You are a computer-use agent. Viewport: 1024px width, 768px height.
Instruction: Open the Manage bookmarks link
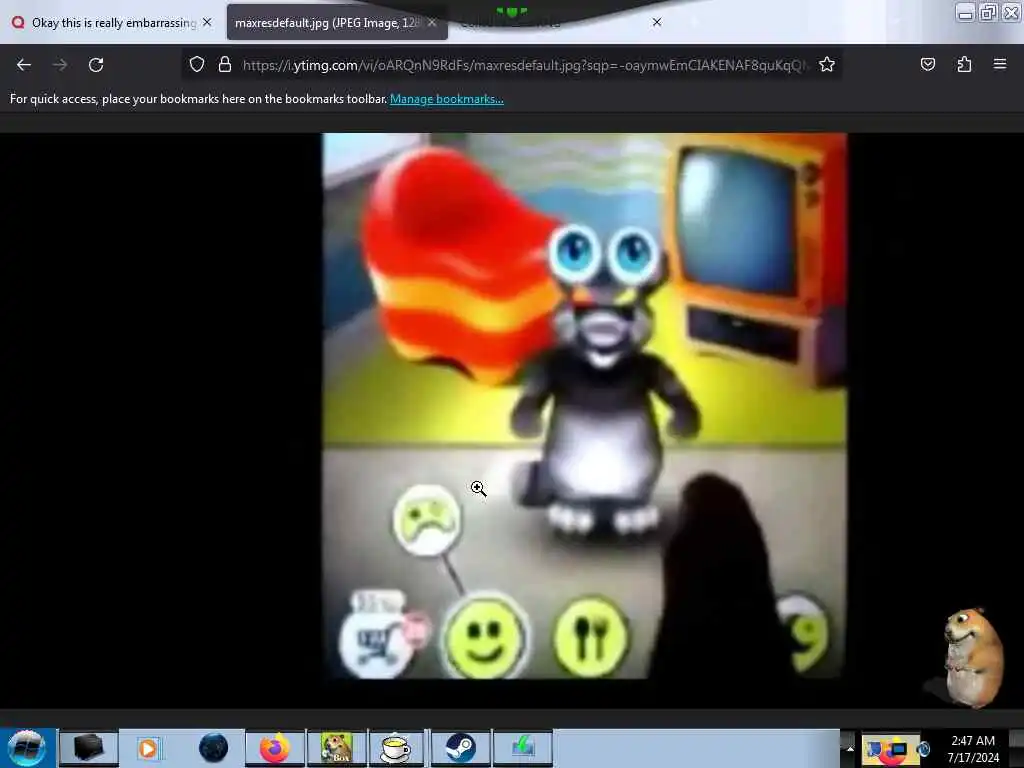447,99
